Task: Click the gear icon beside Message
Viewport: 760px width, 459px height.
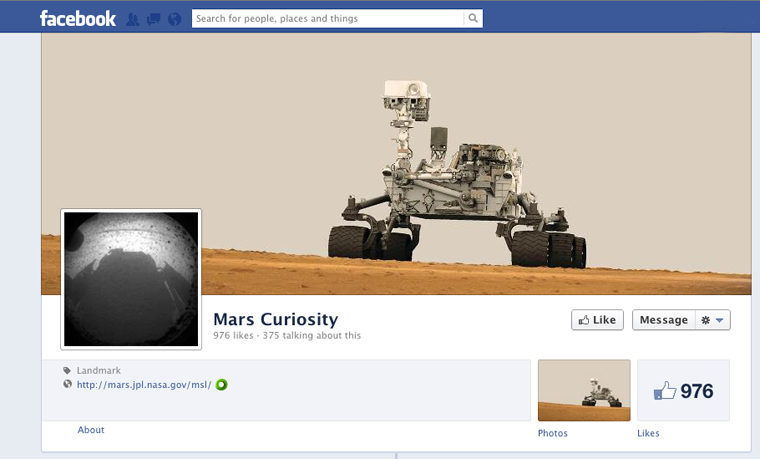Action: coord(706,320)
